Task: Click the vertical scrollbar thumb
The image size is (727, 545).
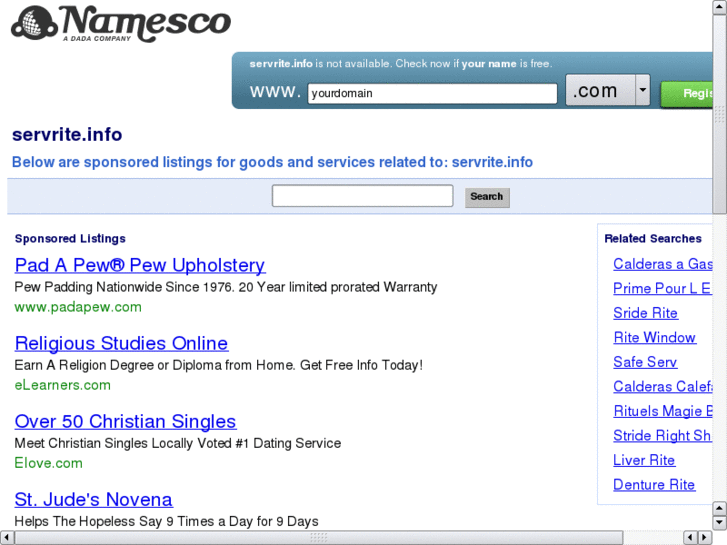Action: click(x=720, y=113)
